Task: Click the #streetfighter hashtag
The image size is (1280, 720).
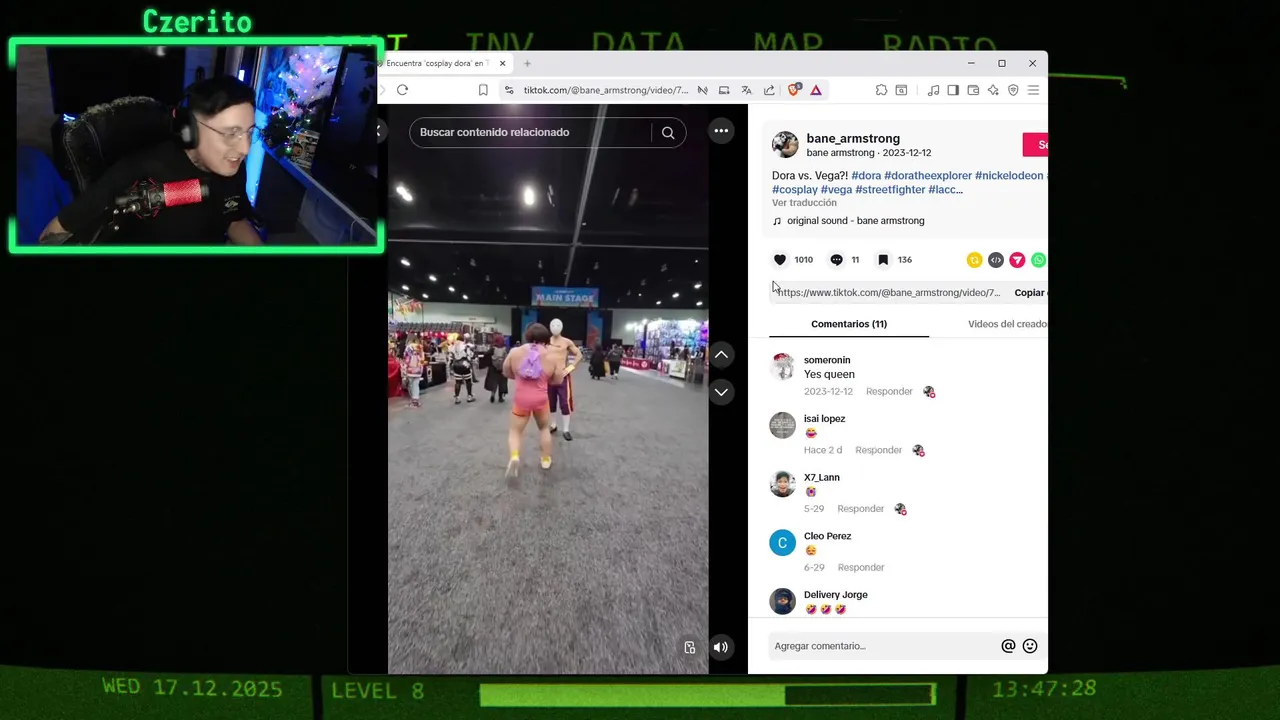Action: coord(890,189)
